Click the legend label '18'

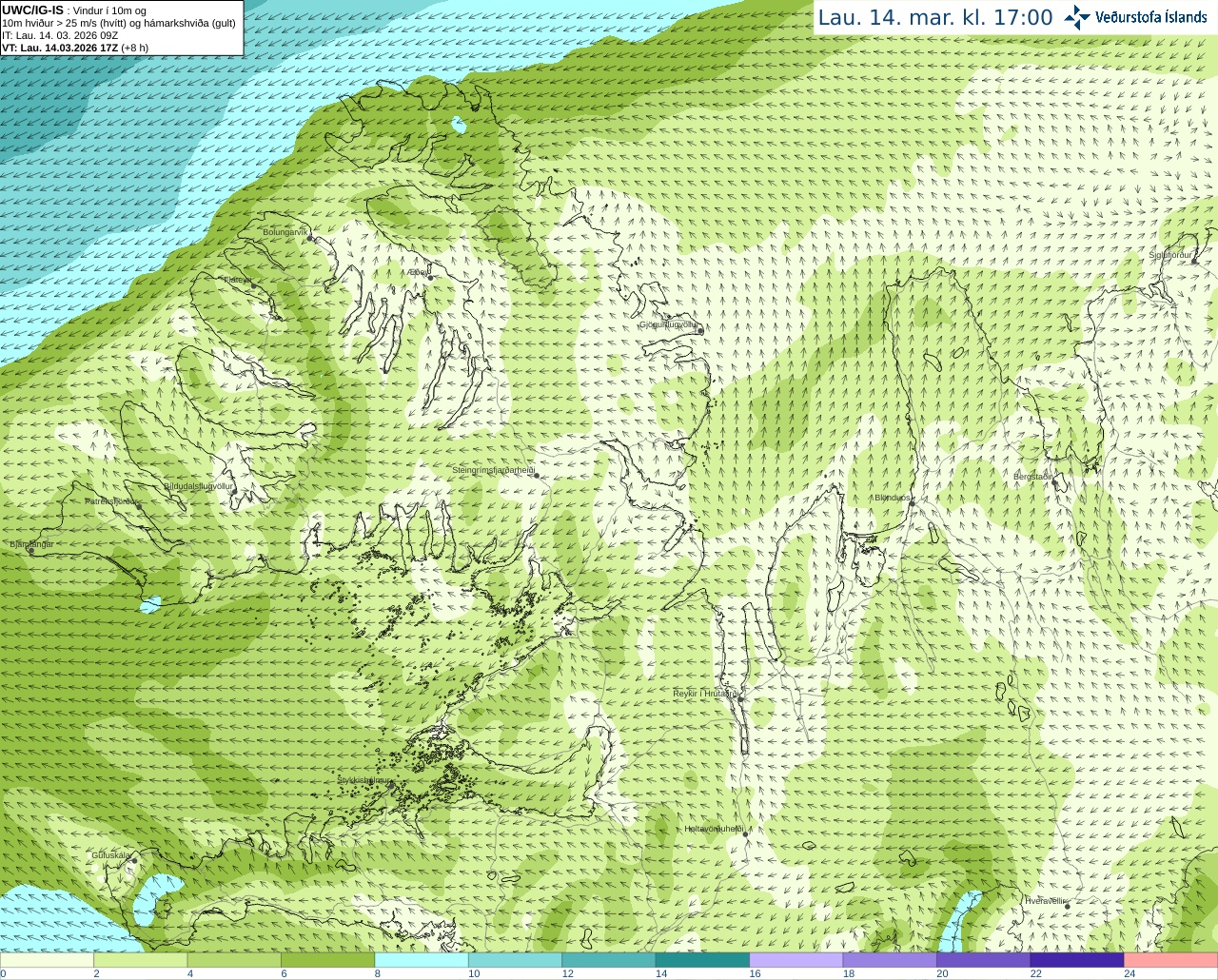click(849, 973)
